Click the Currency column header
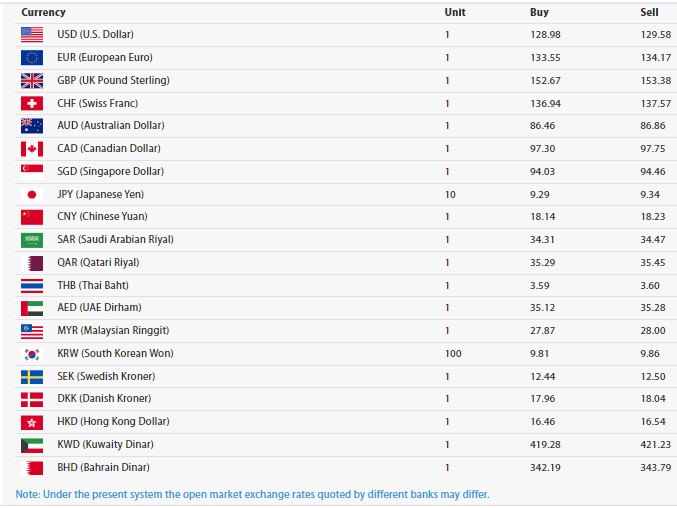The width and height of the screenshot is (677, 508). pos(43,12)
